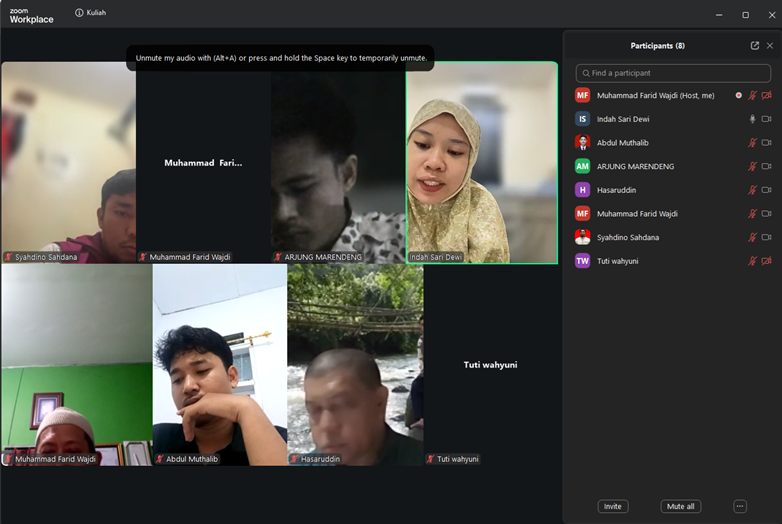Viewport: 782px width, 524px height.
Task: Click ARJUNG MARENDENG's video tile
Action: pos(338,163)
